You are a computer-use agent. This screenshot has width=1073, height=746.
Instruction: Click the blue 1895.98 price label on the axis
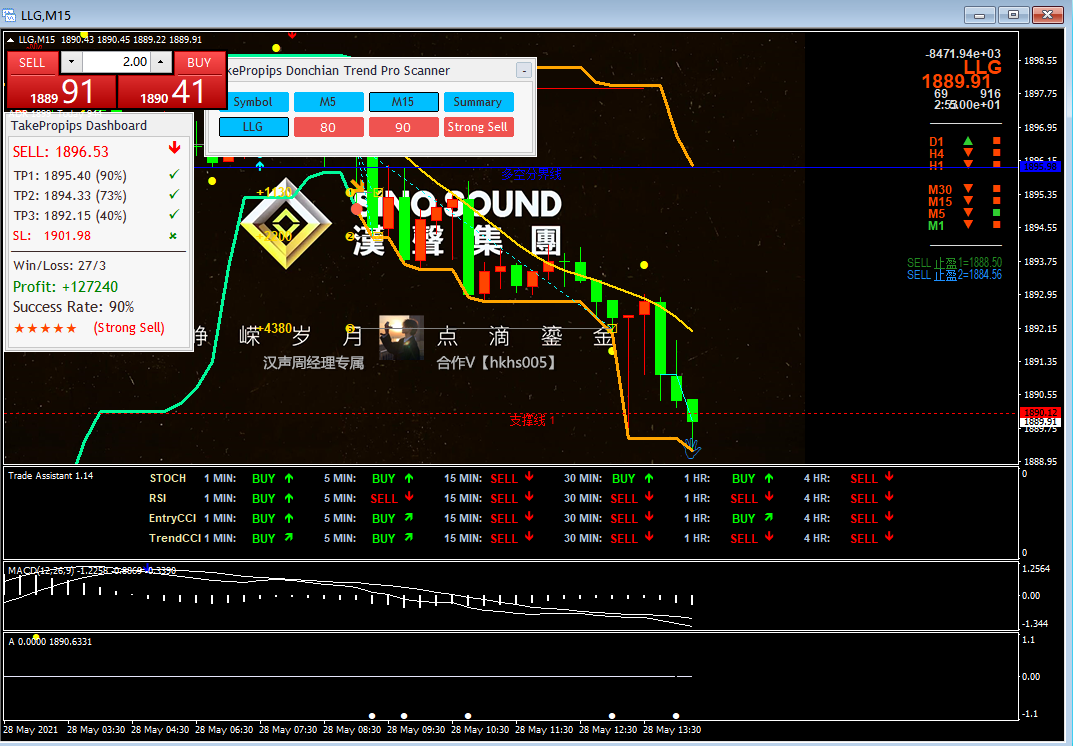[x=1039, y=167]
